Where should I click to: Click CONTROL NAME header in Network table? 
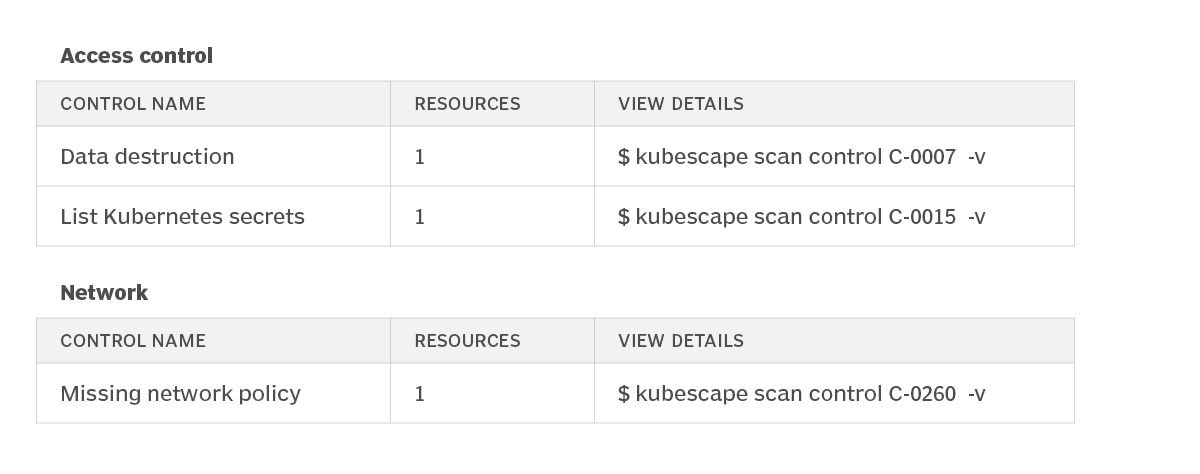click(133, 341)
